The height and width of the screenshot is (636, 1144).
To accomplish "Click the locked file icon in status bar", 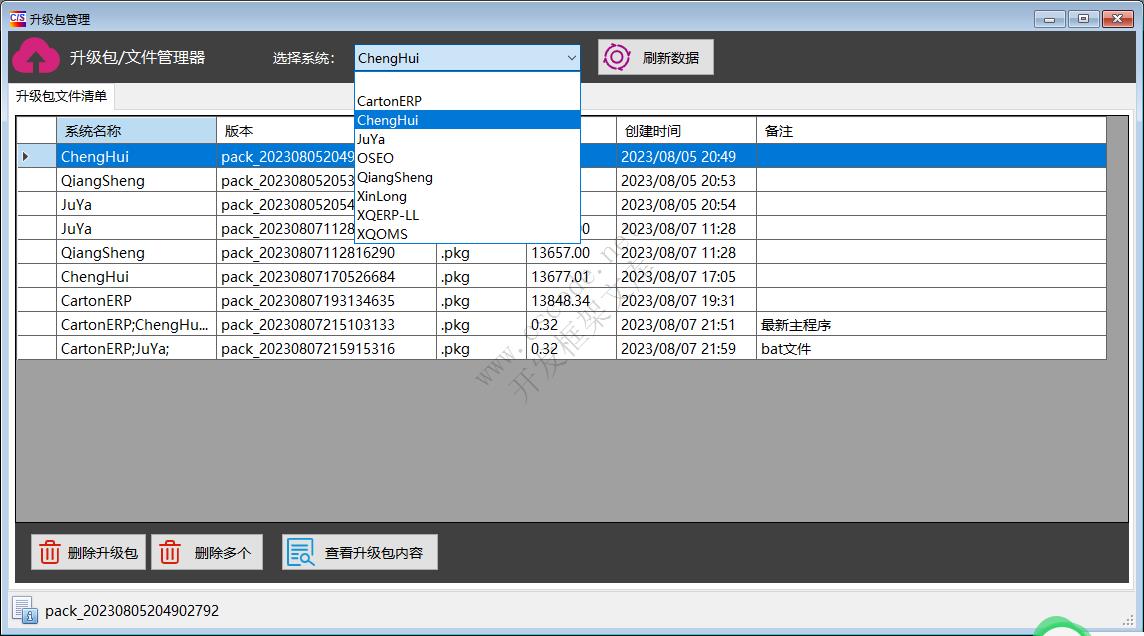I will tap(24, 610).
